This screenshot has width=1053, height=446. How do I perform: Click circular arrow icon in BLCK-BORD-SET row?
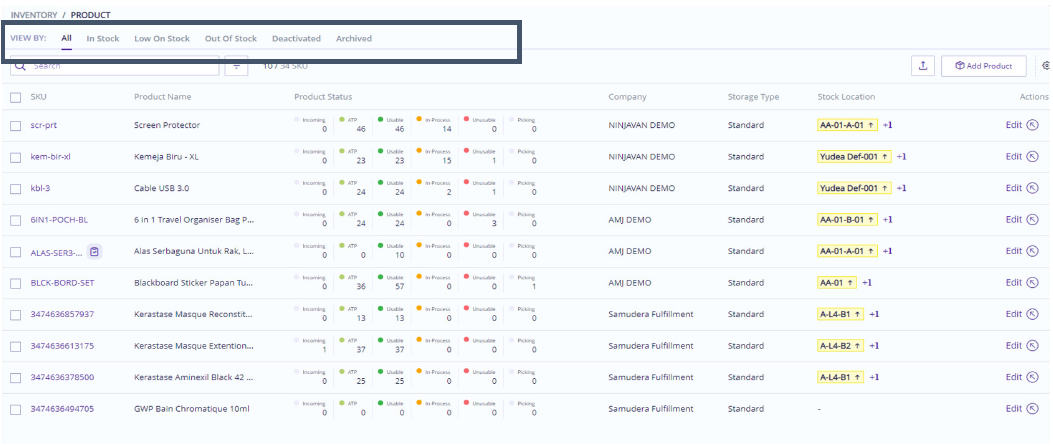point(1033,283)
